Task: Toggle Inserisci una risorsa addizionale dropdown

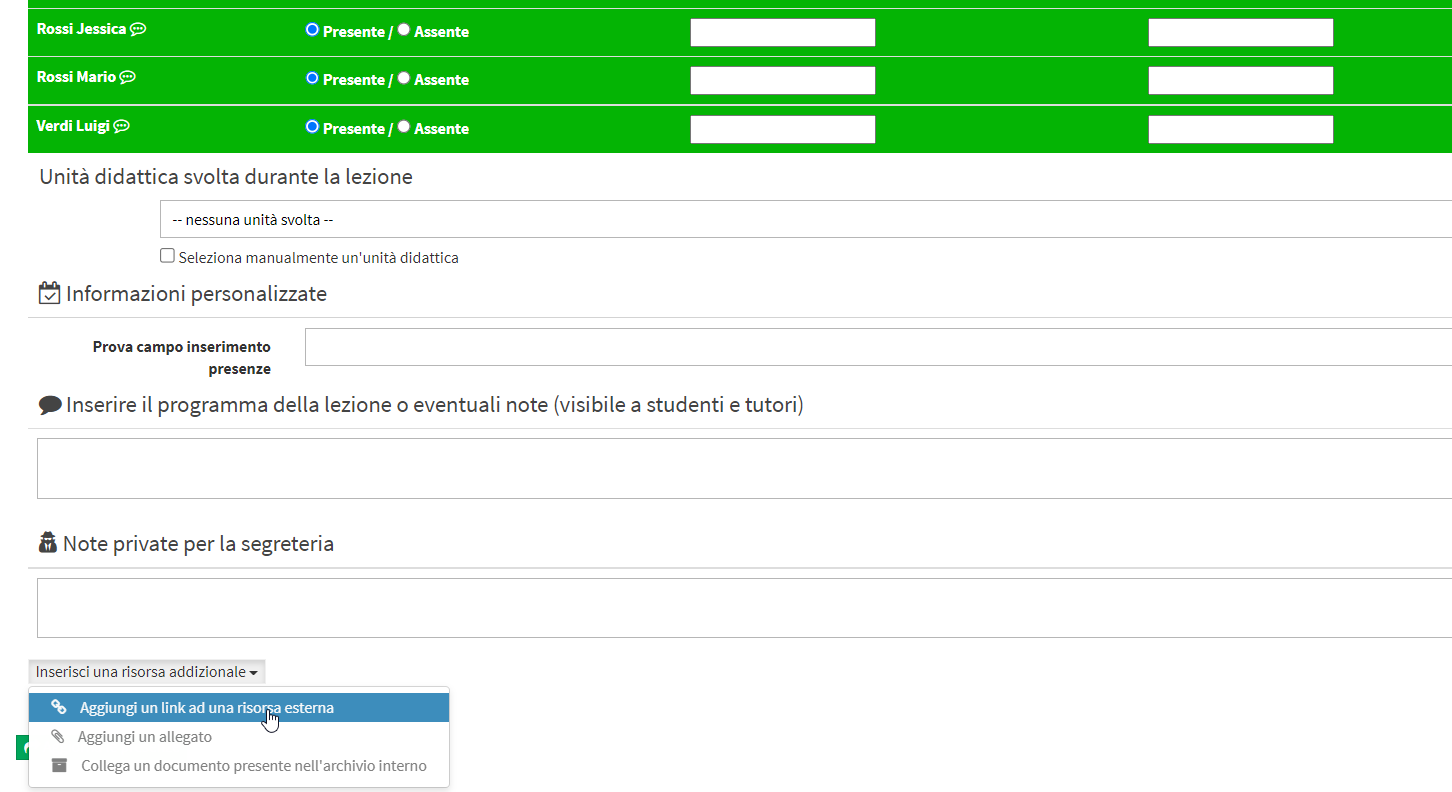Action: pyautogui.click(x=147, y=672)
